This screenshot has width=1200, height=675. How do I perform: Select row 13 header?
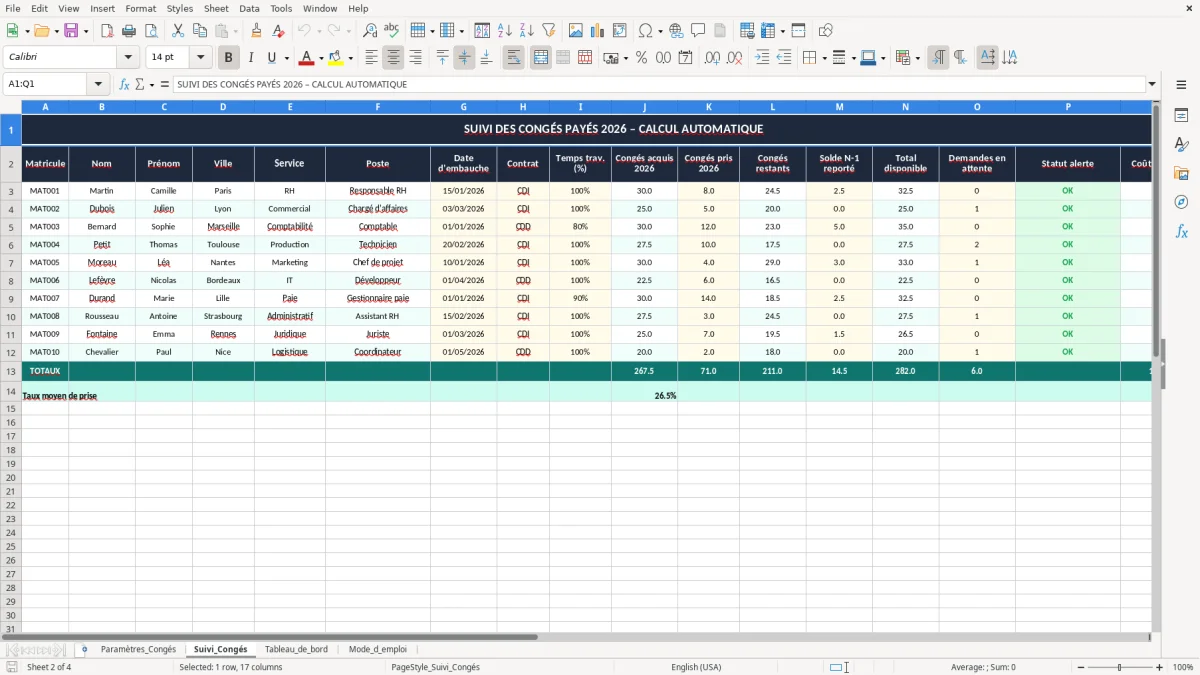coord(10,371)
